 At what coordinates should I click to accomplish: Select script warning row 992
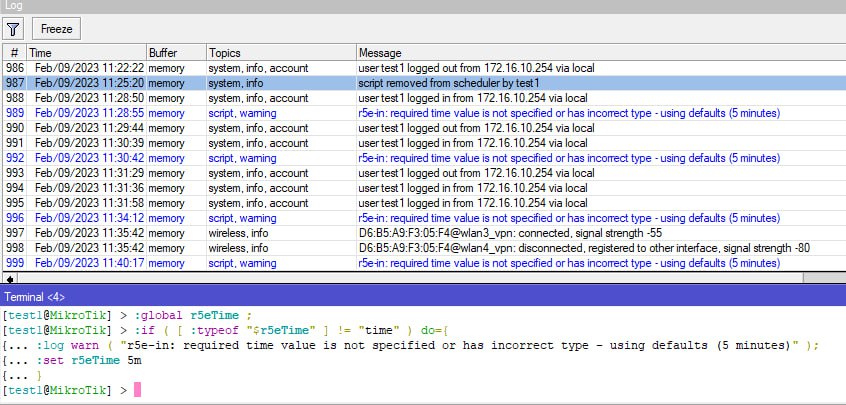click(424, 158)
